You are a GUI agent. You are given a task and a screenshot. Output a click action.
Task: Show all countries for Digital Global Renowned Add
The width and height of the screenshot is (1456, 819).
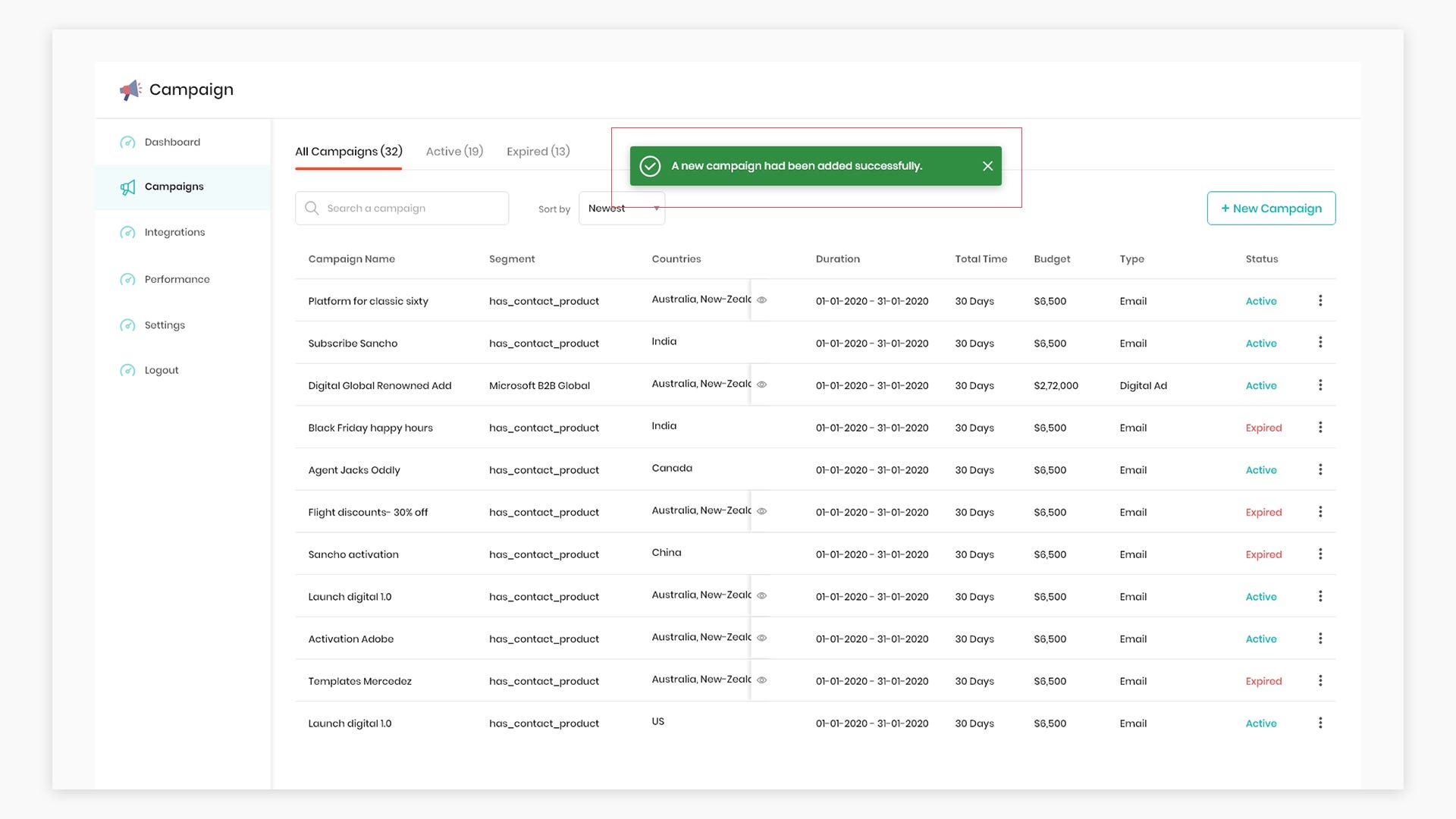click(762, 384)
